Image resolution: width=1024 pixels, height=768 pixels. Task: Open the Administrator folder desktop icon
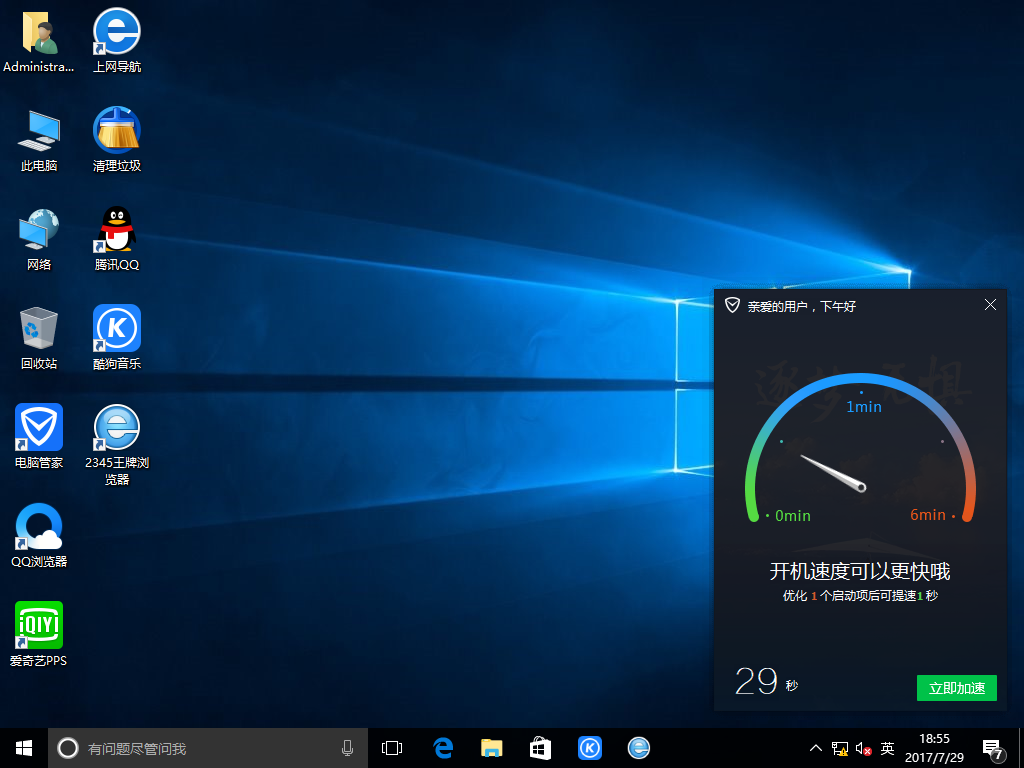coord(39,40)
